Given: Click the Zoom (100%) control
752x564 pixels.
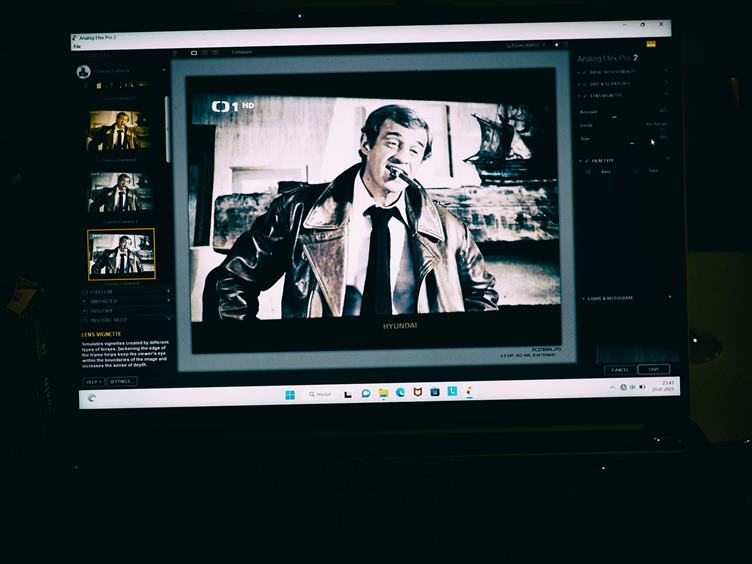Looking at the screenshot, I should pos(522,46).
